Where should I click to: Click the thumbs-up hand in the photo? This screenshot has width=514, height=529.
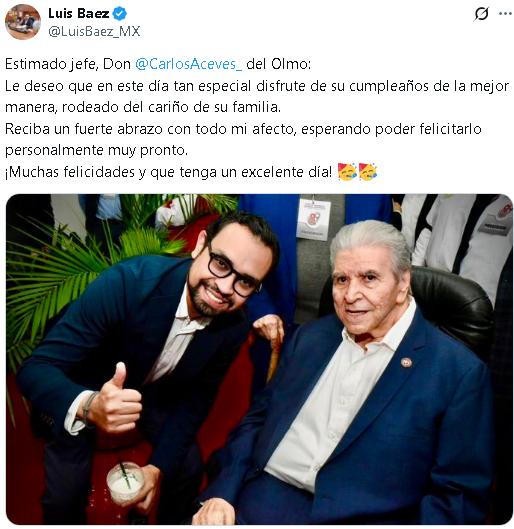coord(114,399)
